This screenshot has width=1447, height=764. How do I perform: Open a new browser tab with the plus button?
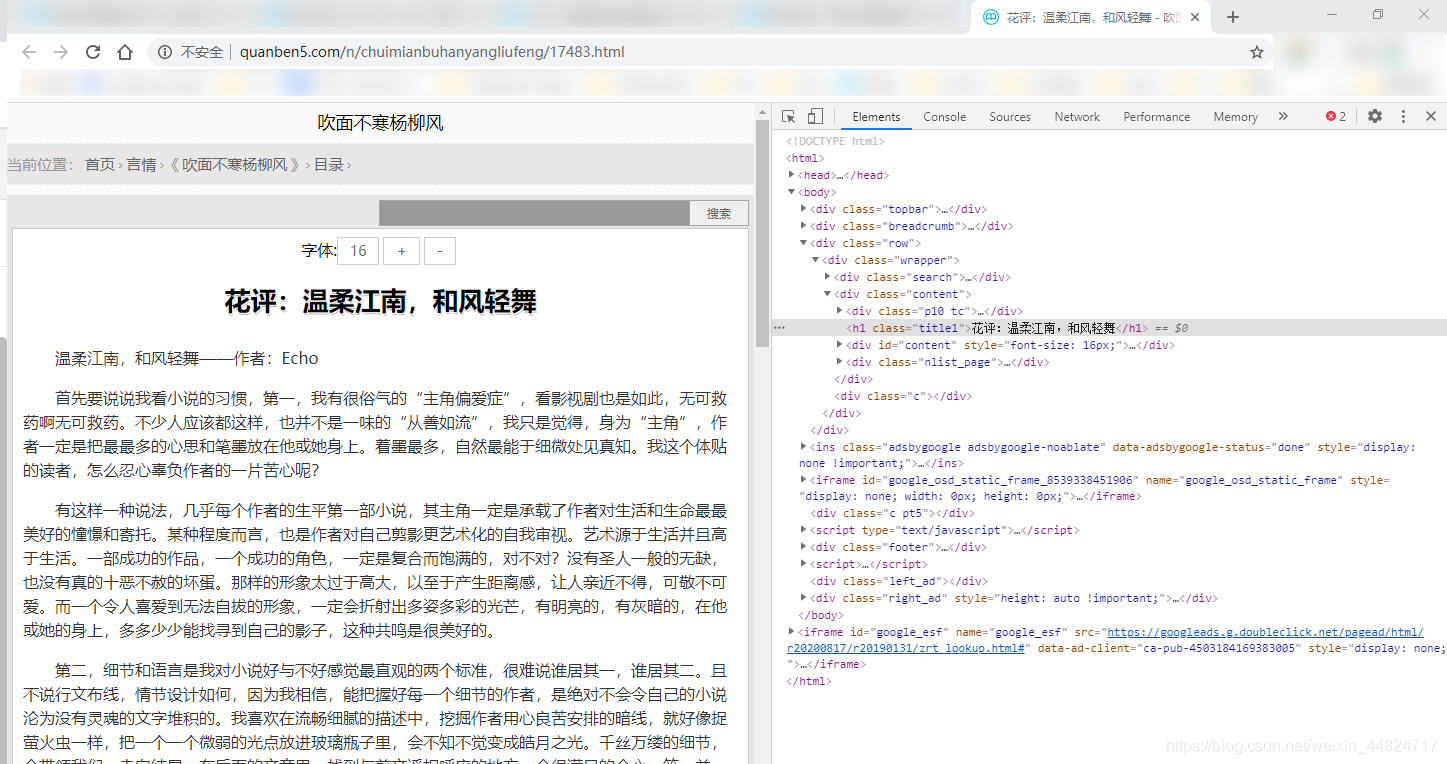point(1233,17)
